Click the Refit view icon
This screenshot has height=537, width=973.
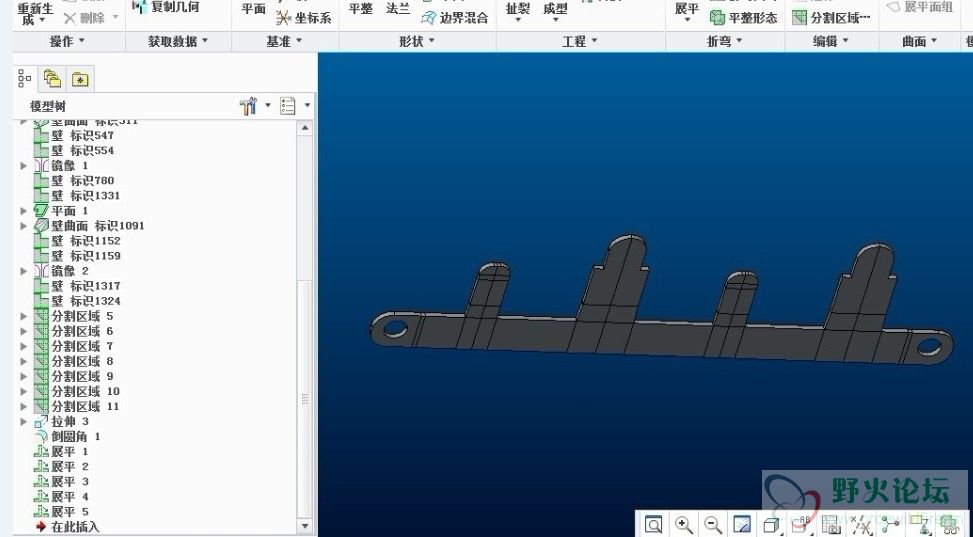(x=653, y=525)
